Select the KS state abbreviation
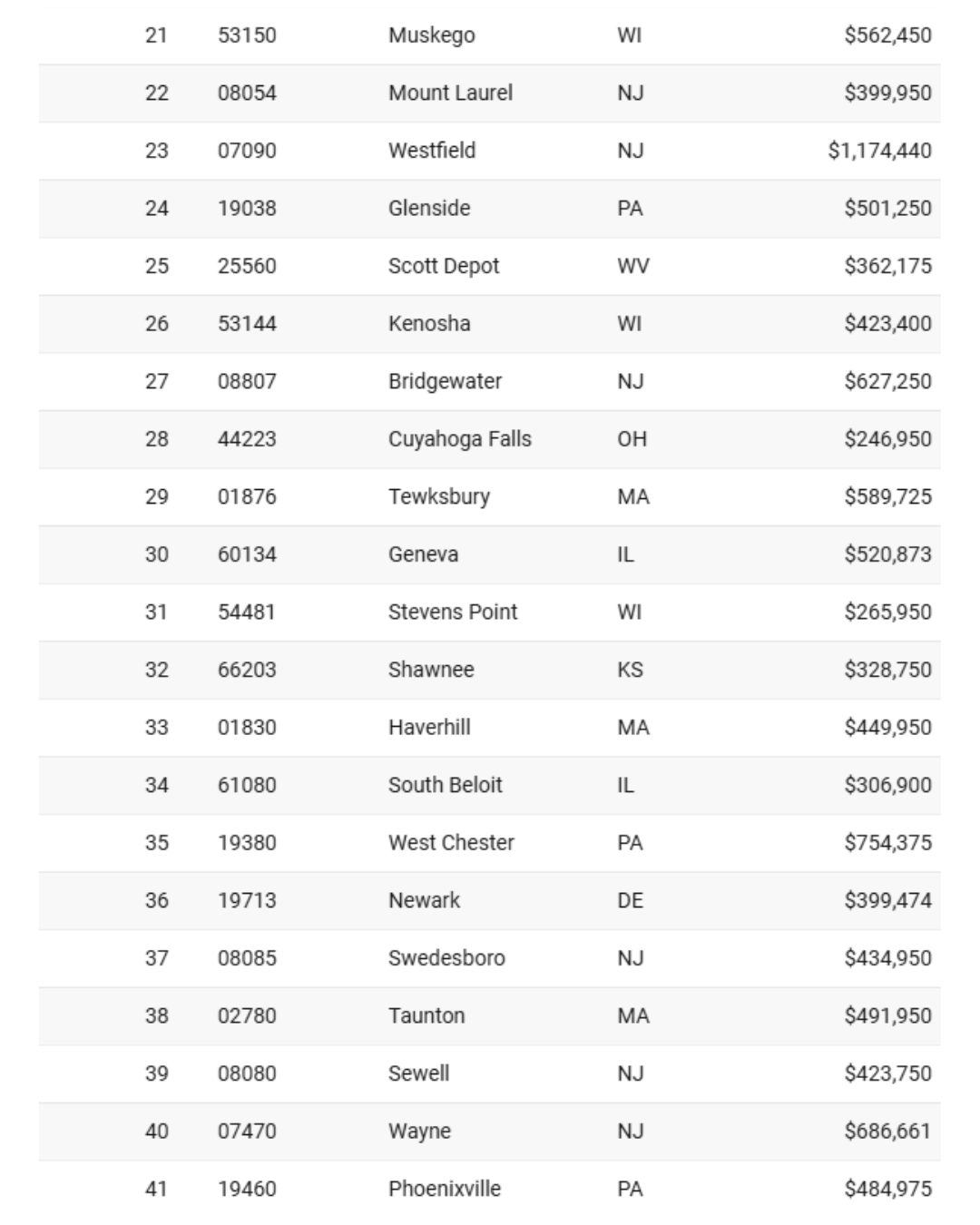Image resolution: width=980 pixels, height=1225 pixels. tap(630, 670)
